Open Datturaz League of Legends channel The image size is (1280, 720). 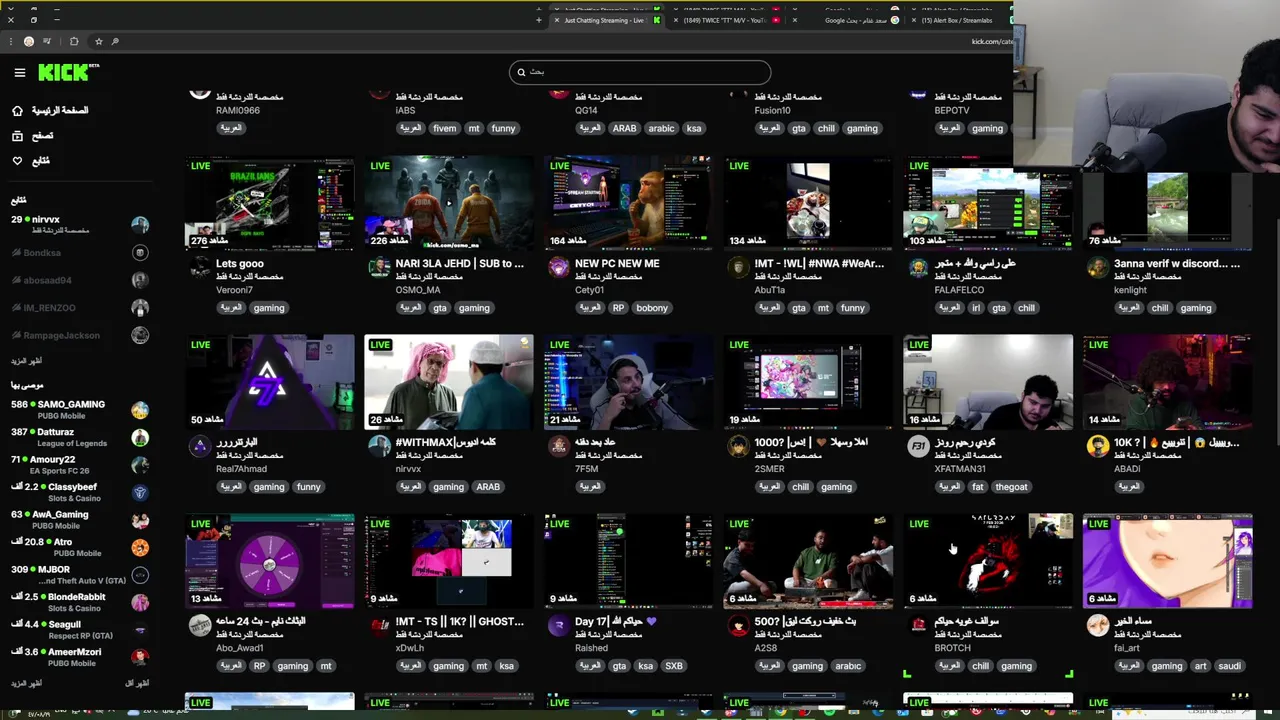[78, 437]
